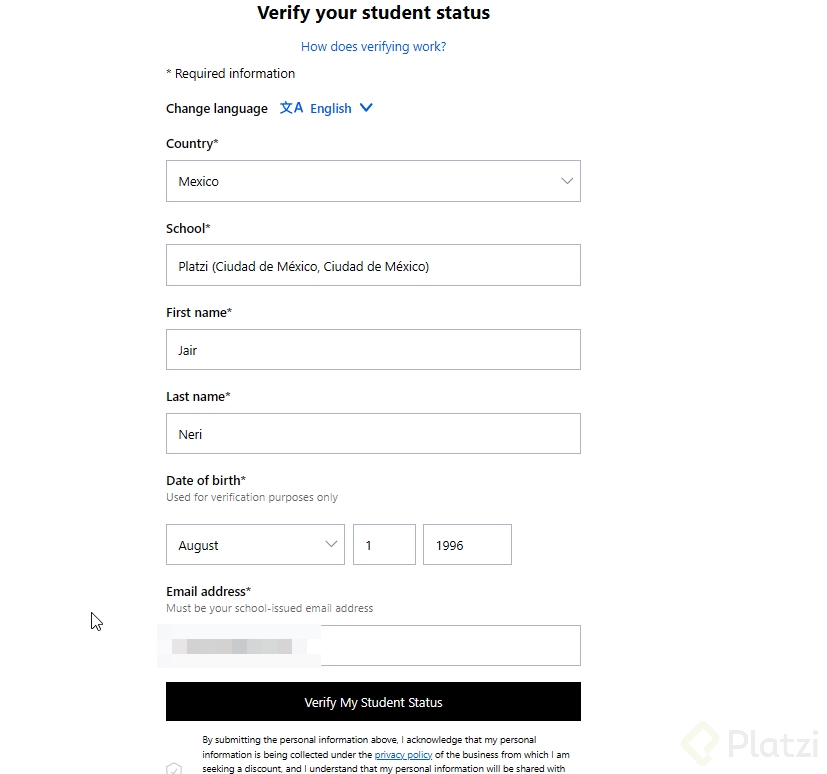Click the Change language label
Image resolution: width=827 pixels, height=774 pixels.
(x=217, y=109)
